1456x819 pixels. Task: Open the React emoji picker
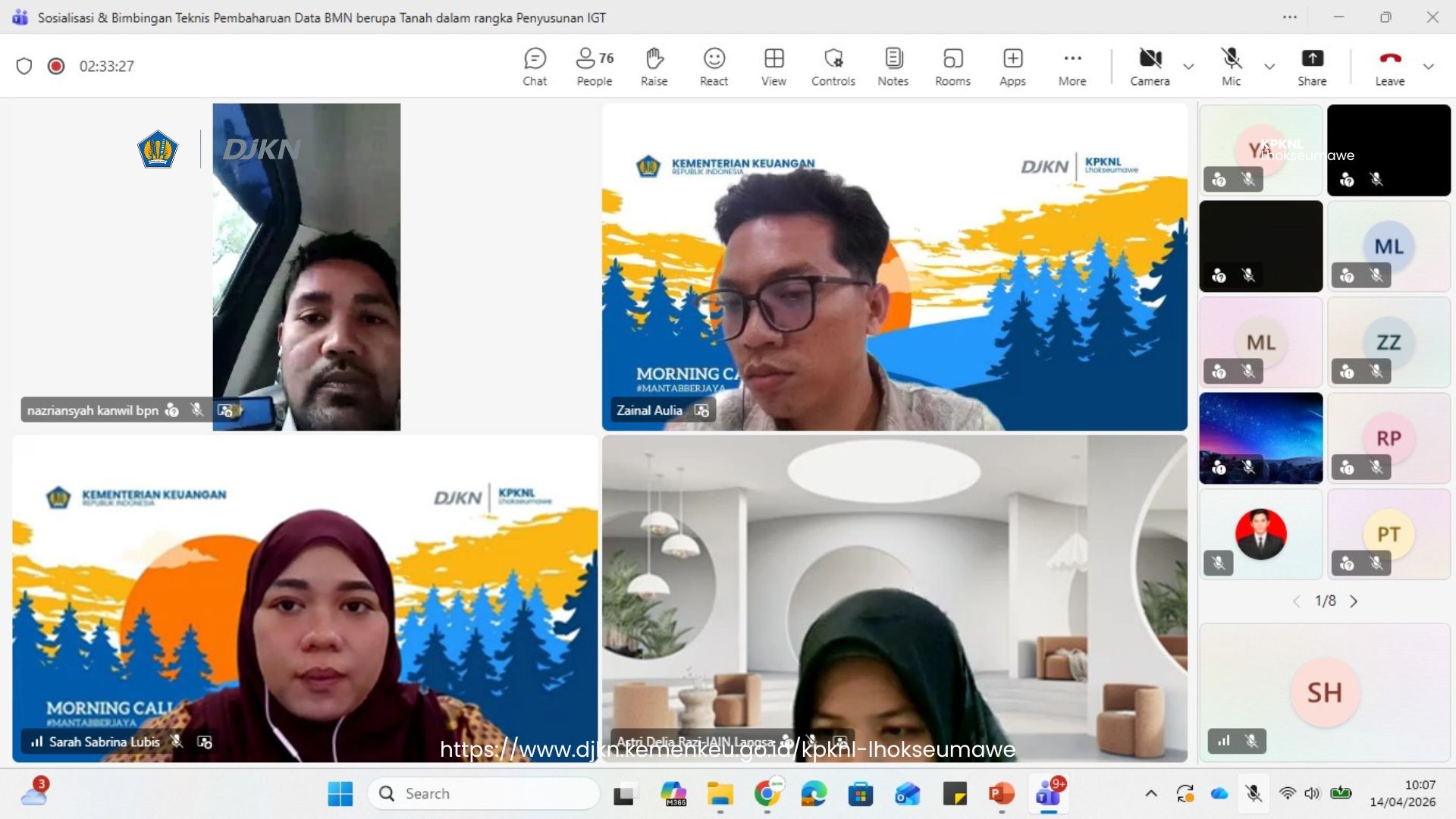[714, 67]
